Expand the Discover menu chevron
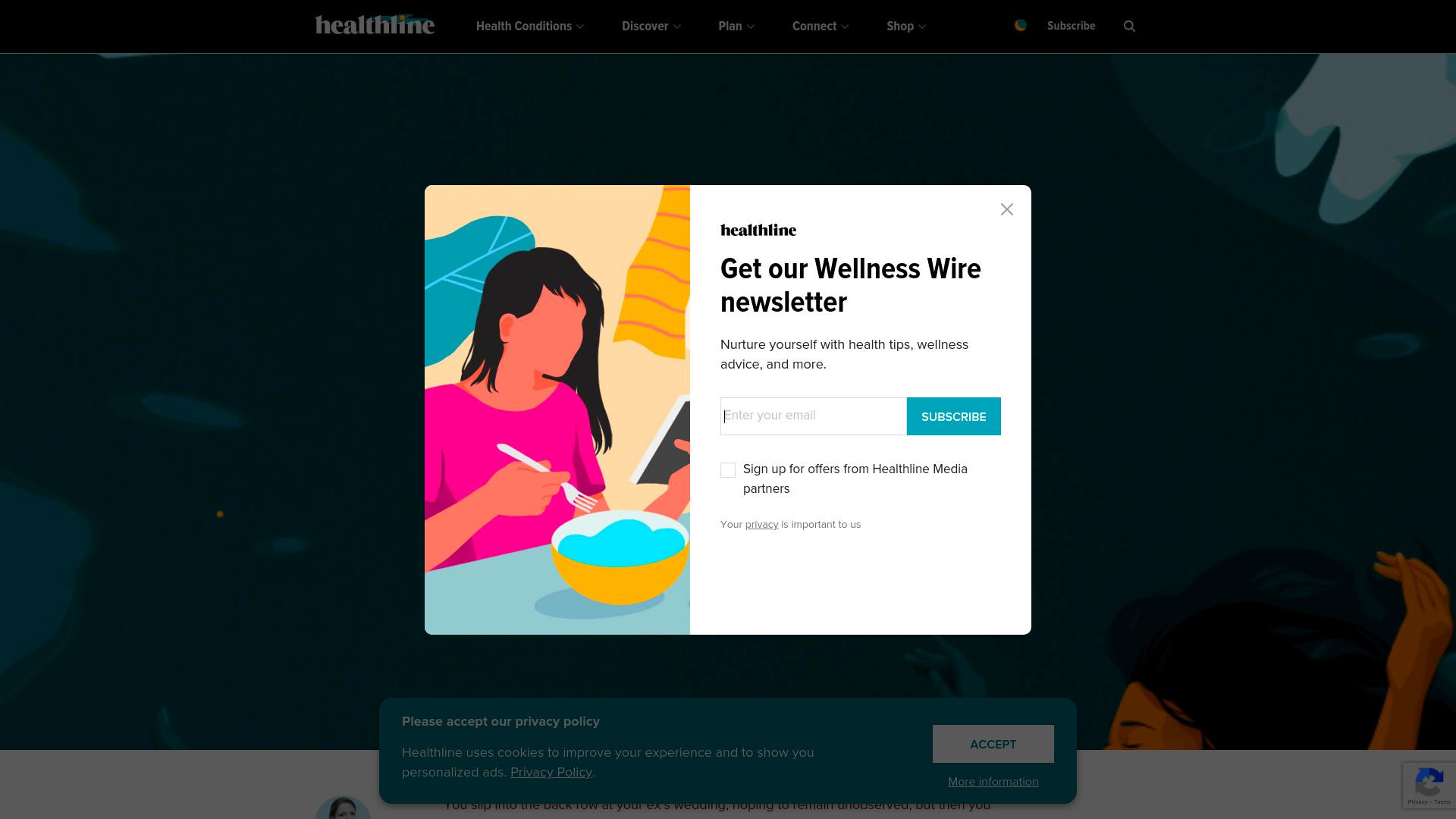Image resolution: width=1456 pixels, height=819 pixels. (677, 27)
